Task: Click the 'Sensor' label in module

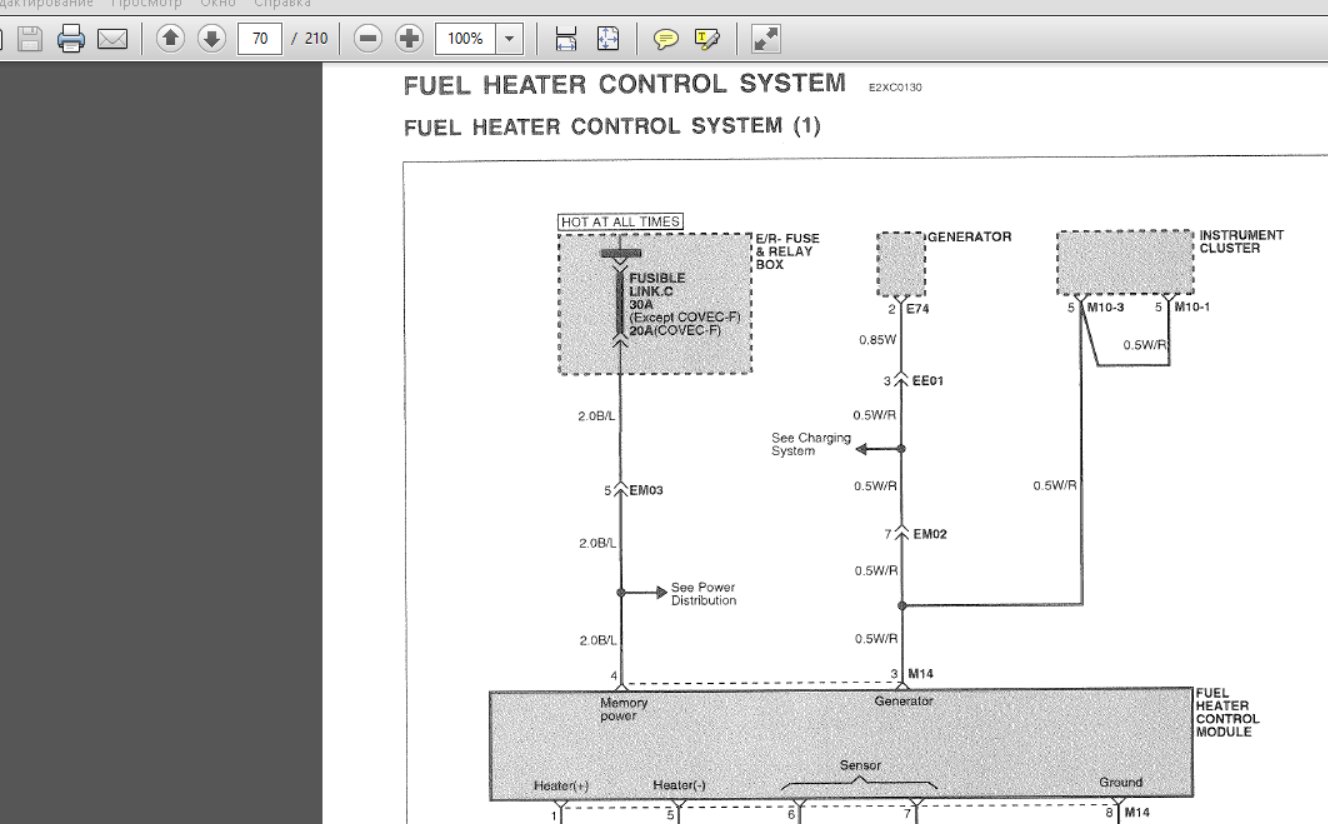Action: (x=860, y=766)
